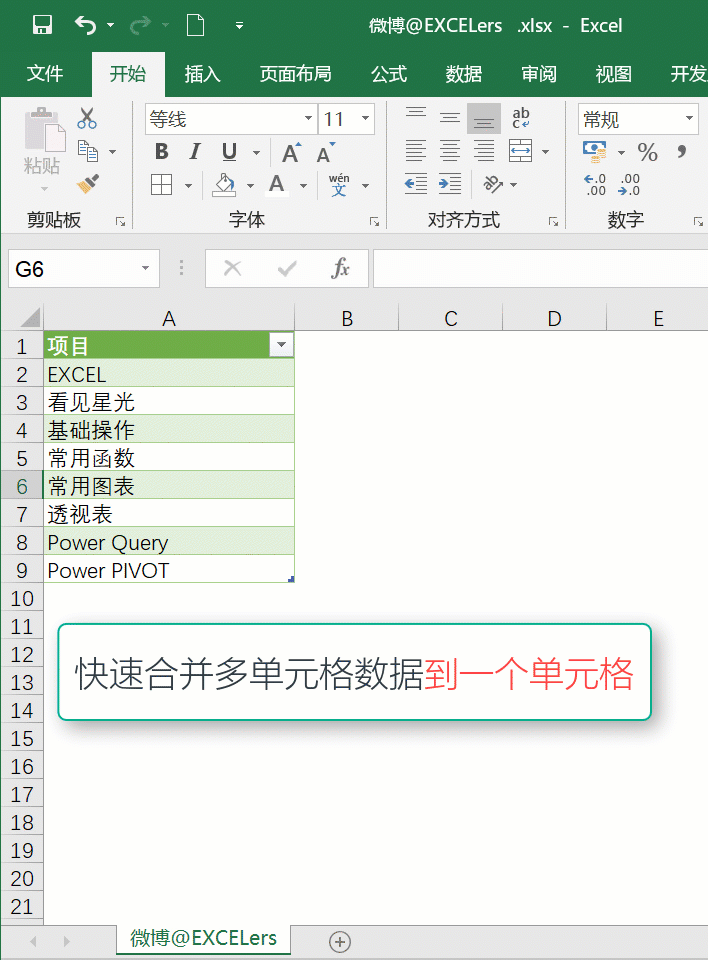Open the 插入 ribbon tab
Screen dimensions: 708x960
tap(202, 74)
